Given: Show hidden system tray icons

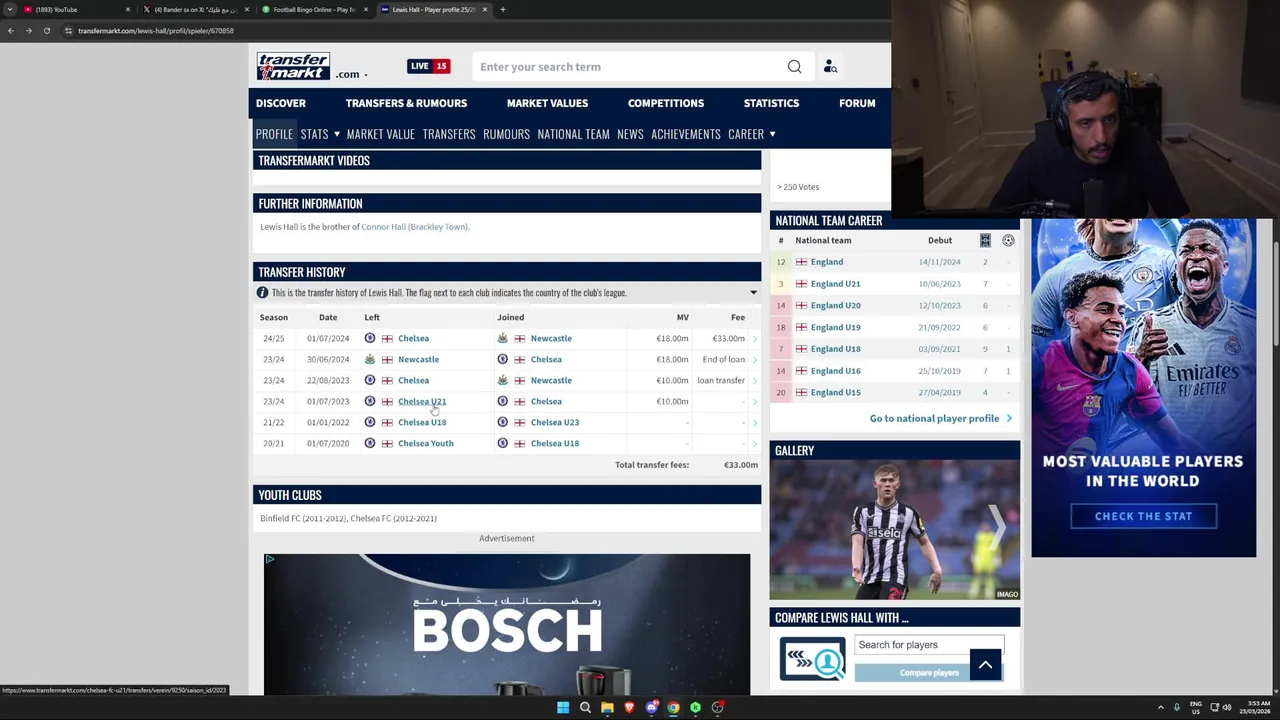Looking at the screenshot, I should point(1160,708).
